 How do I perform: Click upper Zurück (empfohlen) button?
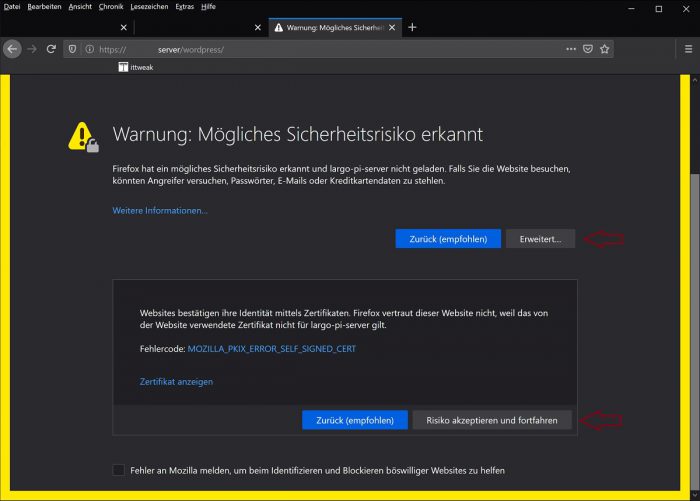coord(448,239)
